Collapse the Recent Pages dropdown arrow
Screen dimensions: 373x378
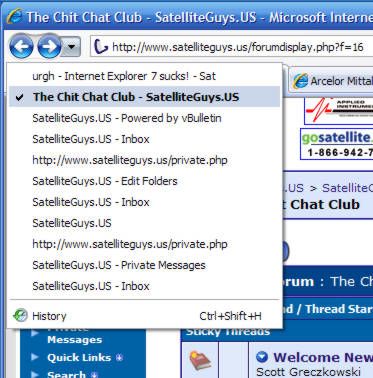[x=71, y=47]
